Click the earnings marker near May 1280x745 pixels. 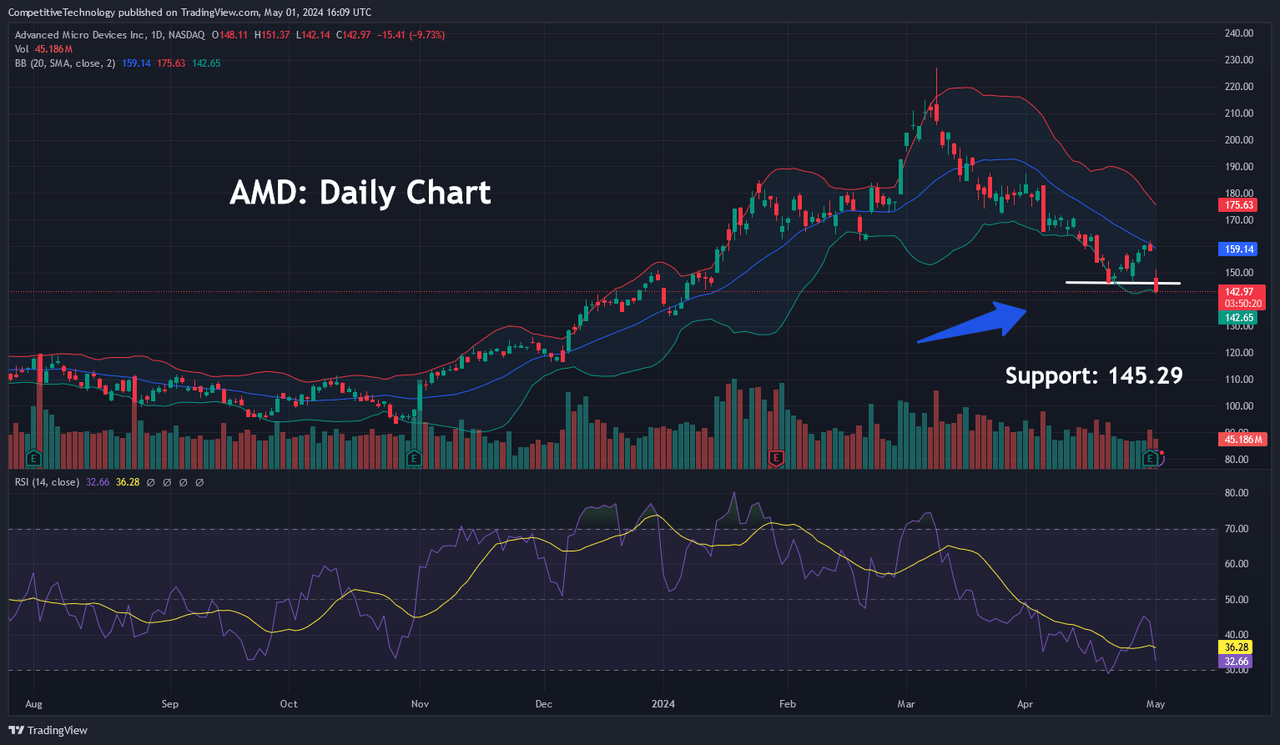pyautogui.click(x=1151, y=459)
